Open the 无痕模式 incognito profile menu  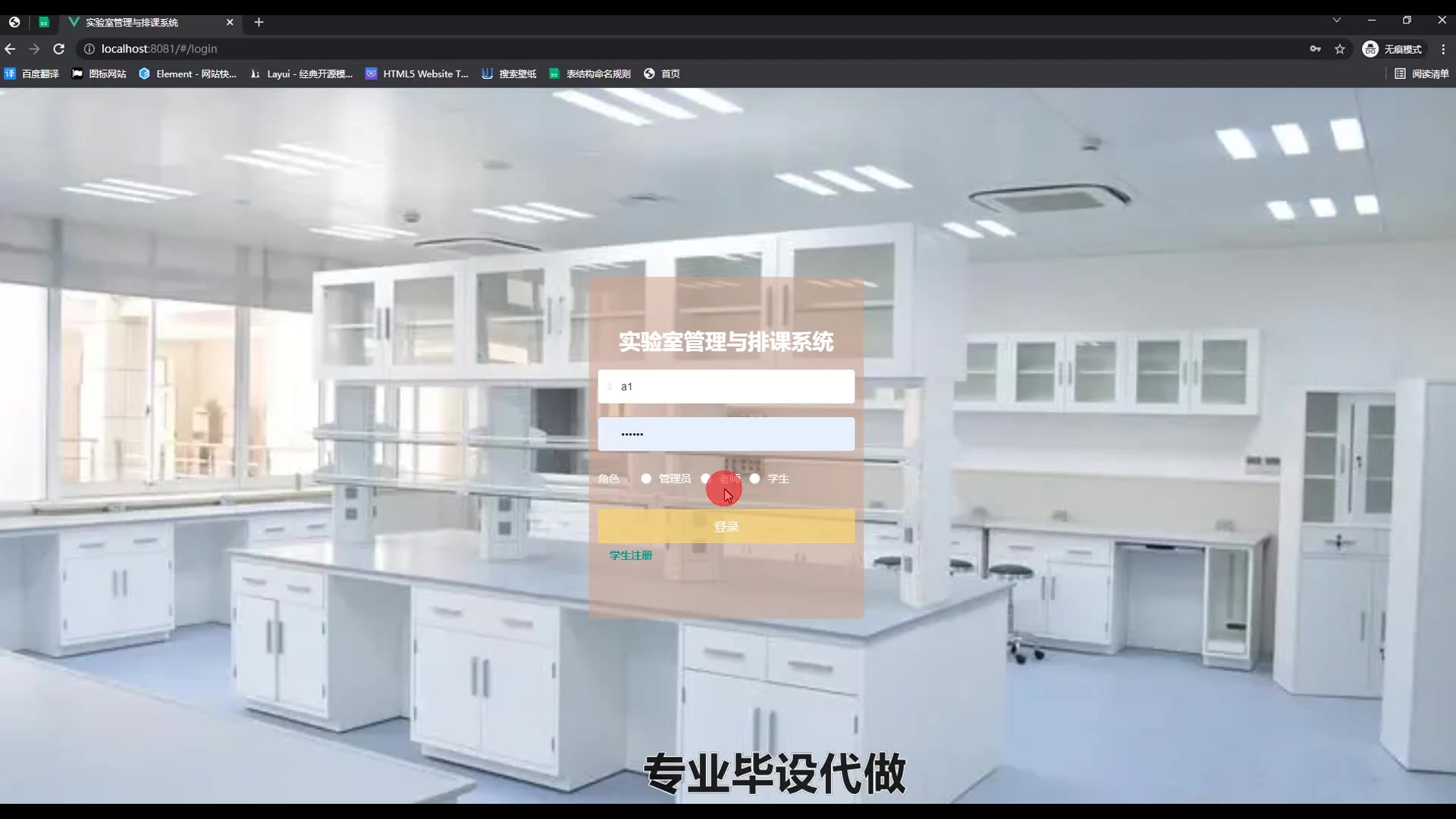tap(1392, 49)
